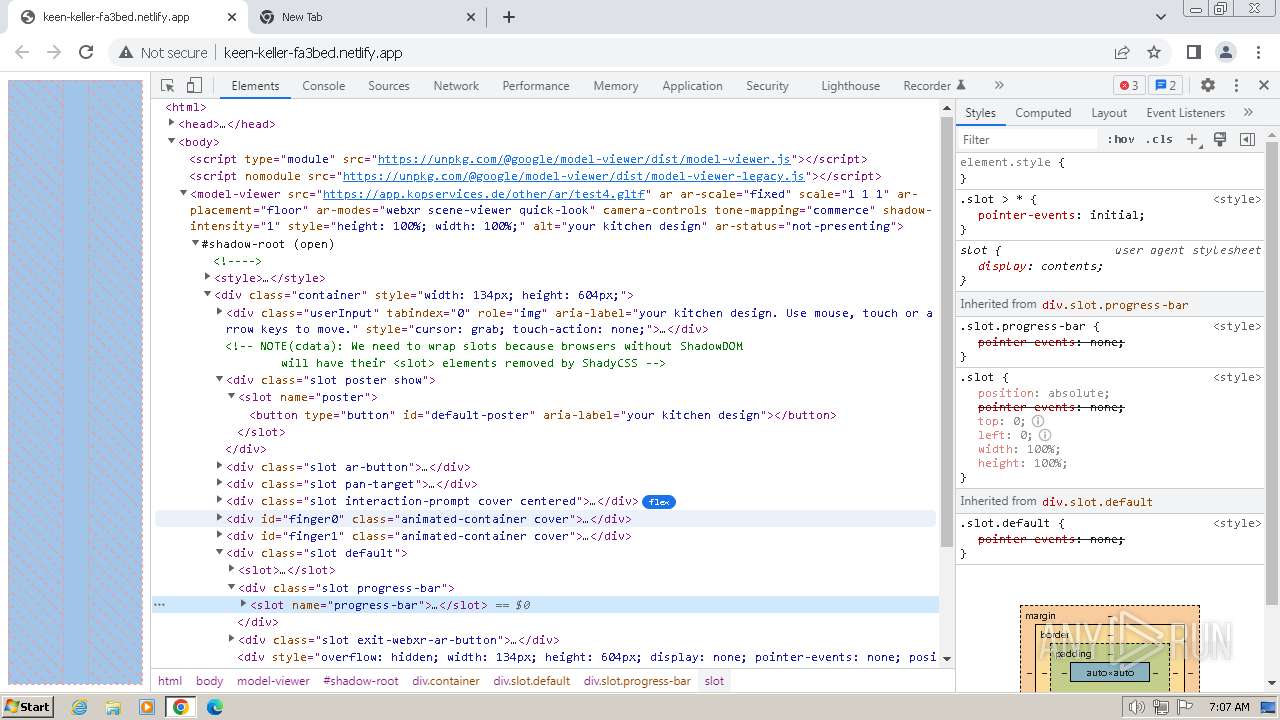
Task: Open the Event Listeners tab
Action: (1185, 113)
